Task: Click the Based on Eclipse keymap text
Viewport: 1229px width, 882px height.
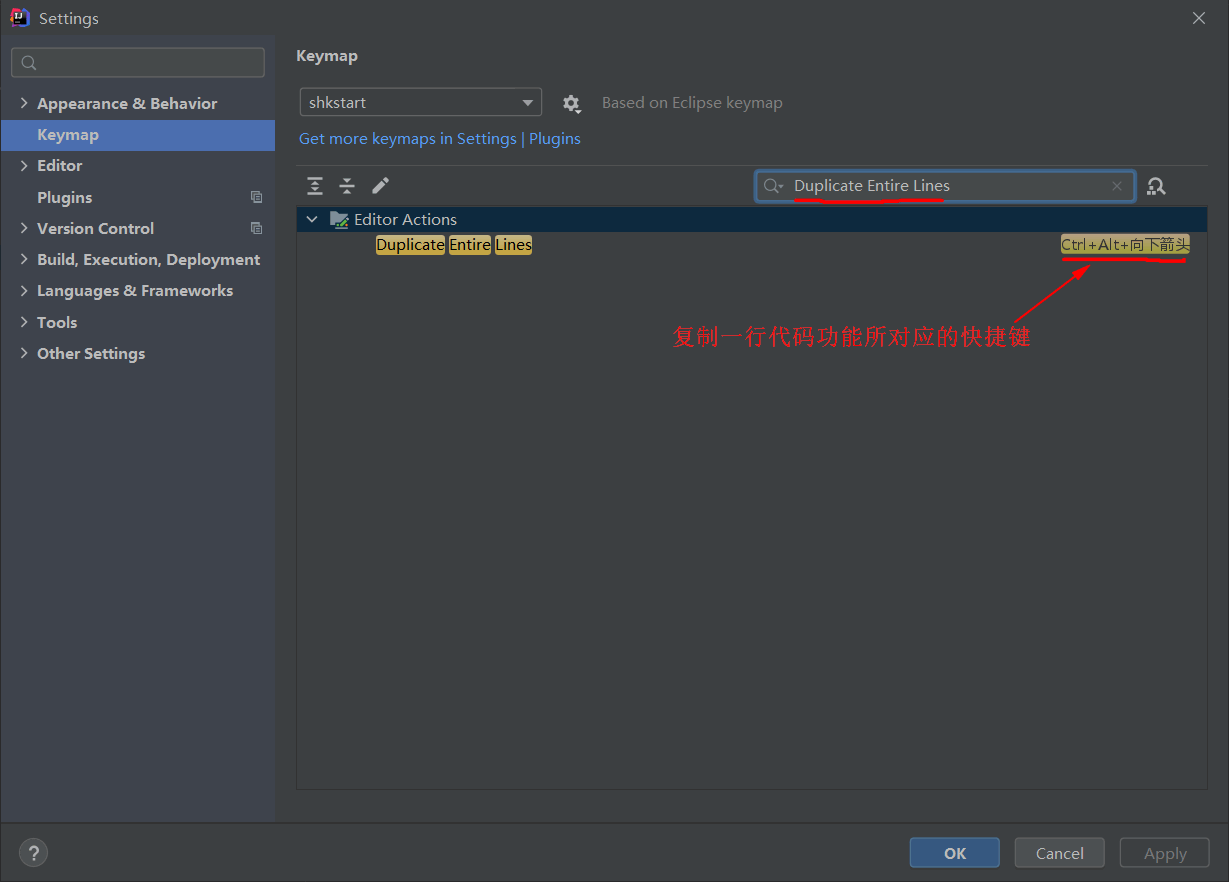Action: pos(692,103)
